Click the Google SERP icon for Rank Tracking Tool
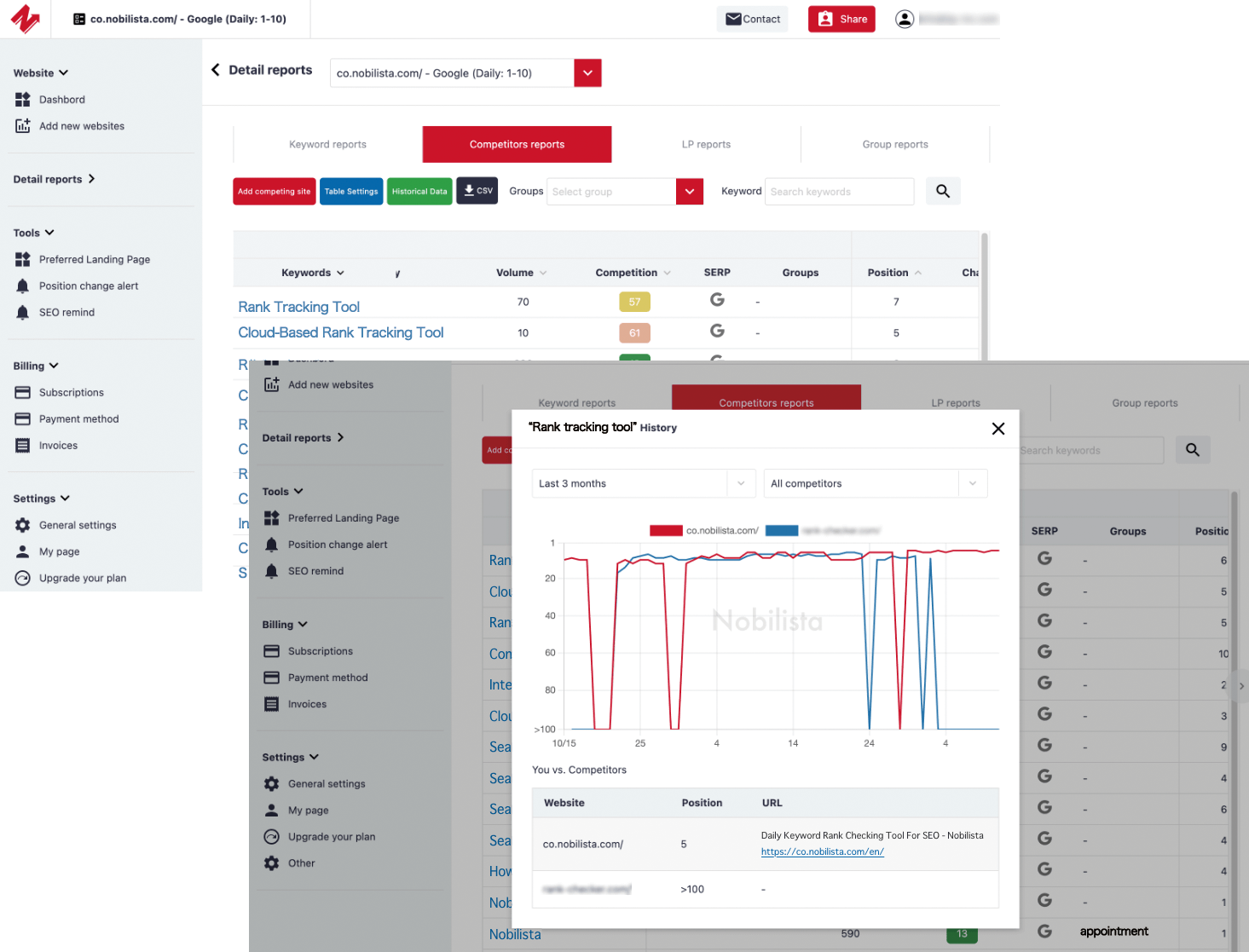Viewport: 1249px width, 952px height. (x=716, y=301)
